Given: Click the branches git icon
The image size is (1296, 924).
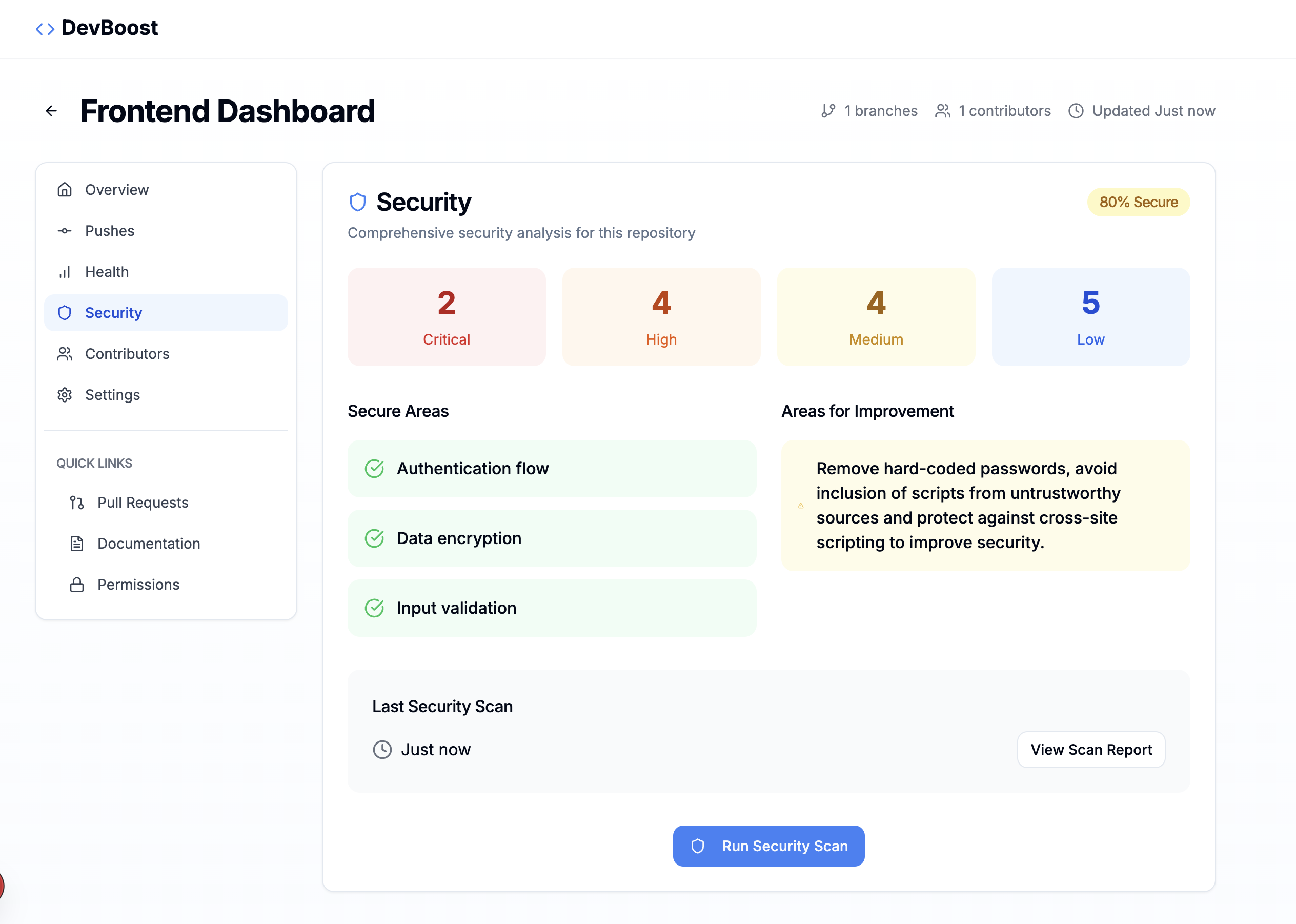Looking at the screenshot, I should [828, 111].
